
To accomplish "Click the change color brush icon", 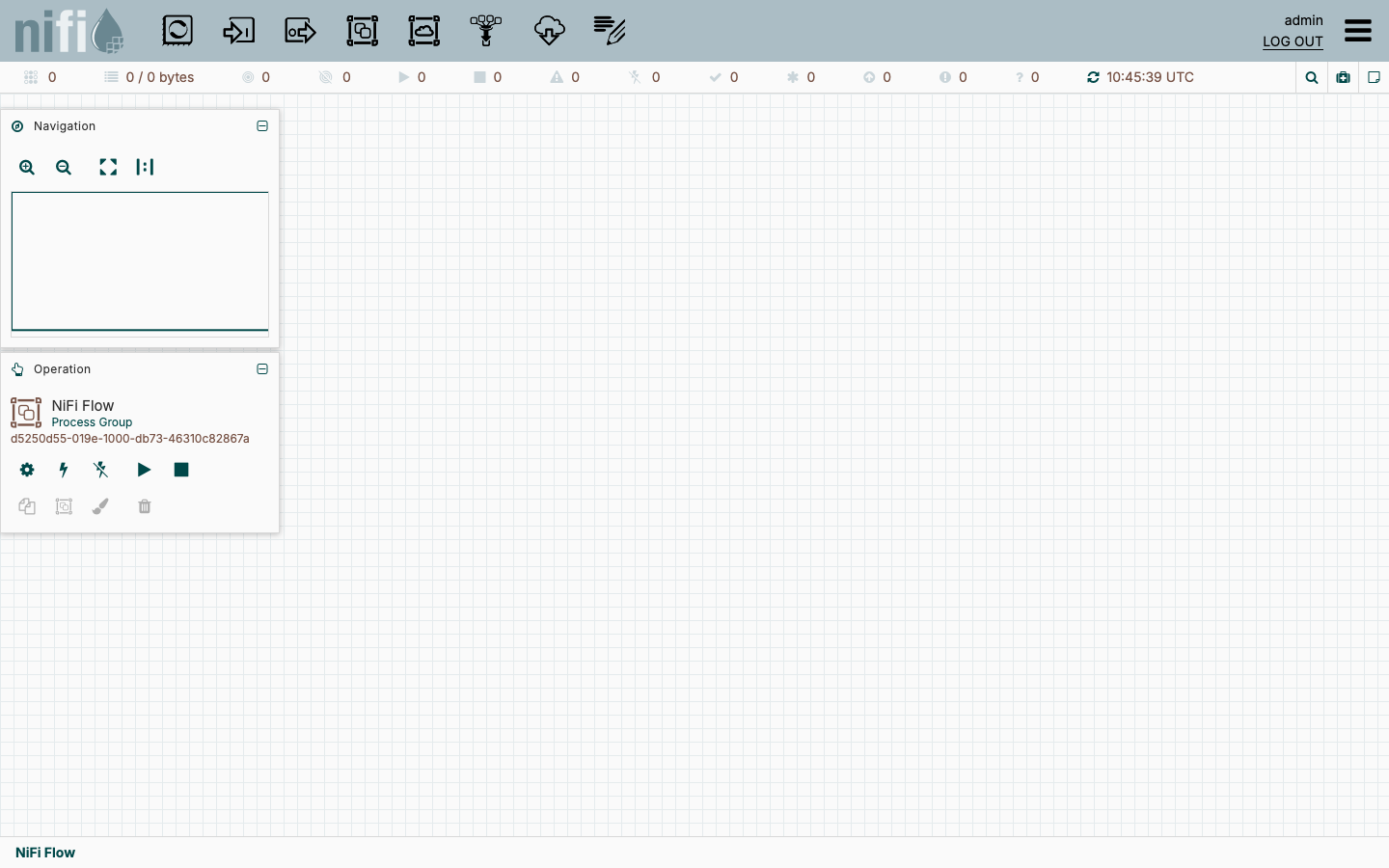I will [100, 506].
